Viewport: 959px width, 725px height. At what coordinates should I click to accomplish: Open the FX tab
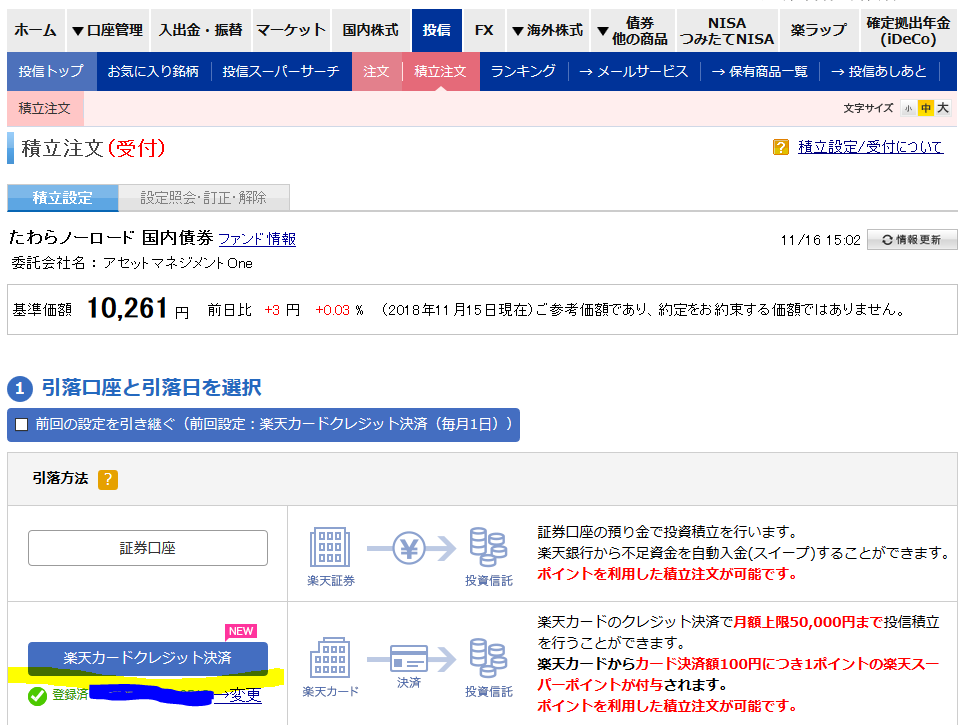[484, 30]
